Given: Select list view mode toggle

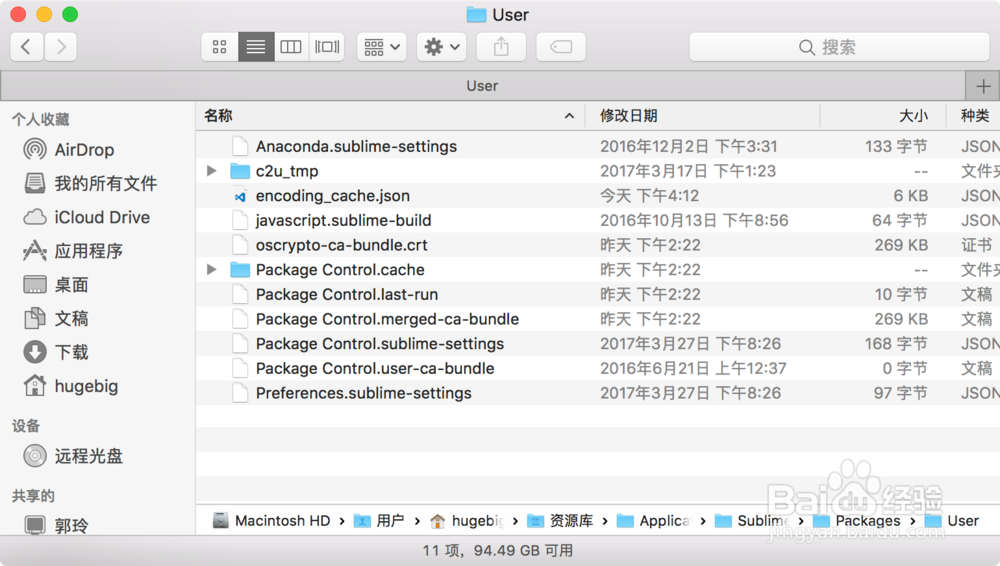Looking at the screenshot, I should point(256,47).
